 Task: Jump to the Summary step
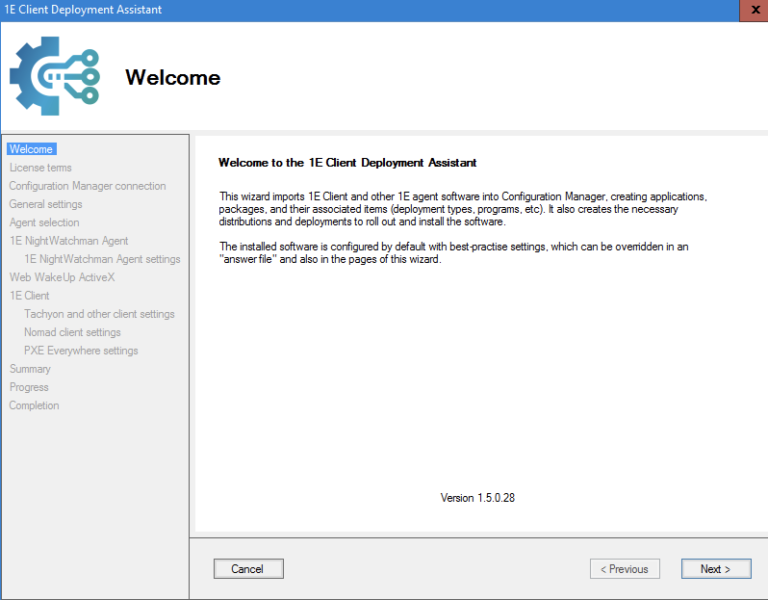(30, 369)
